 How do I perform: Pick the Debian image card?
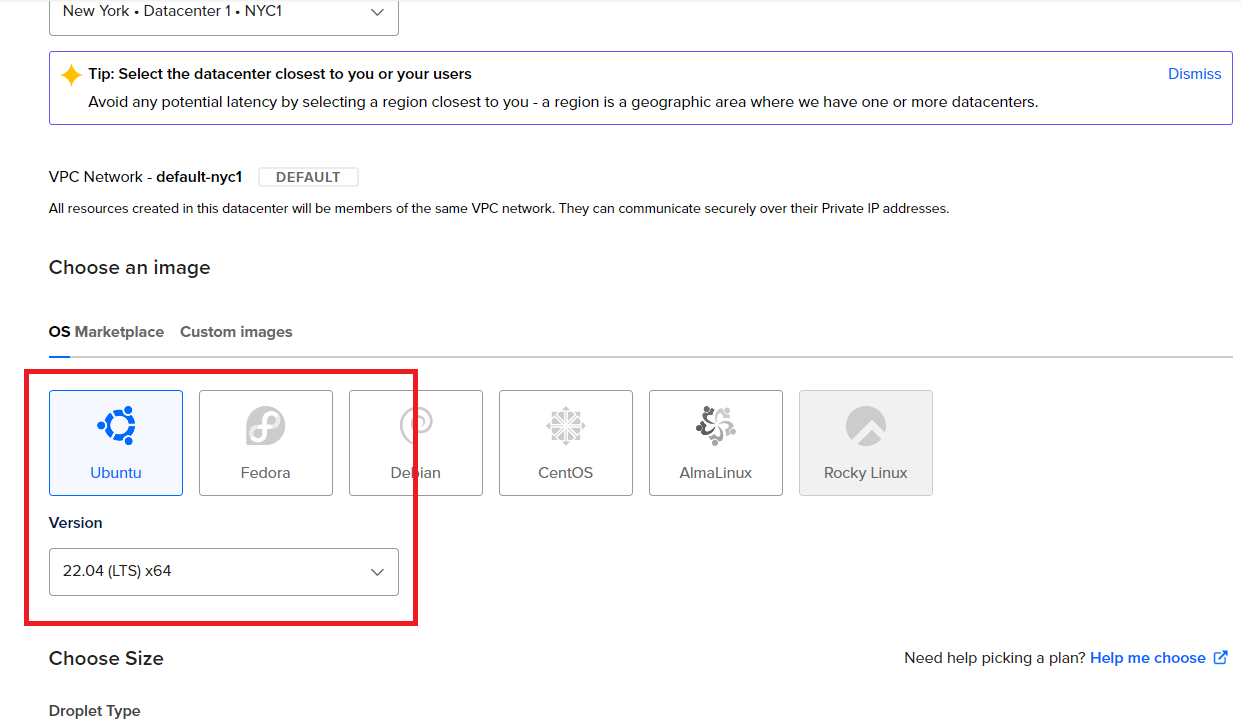[416, 443]
